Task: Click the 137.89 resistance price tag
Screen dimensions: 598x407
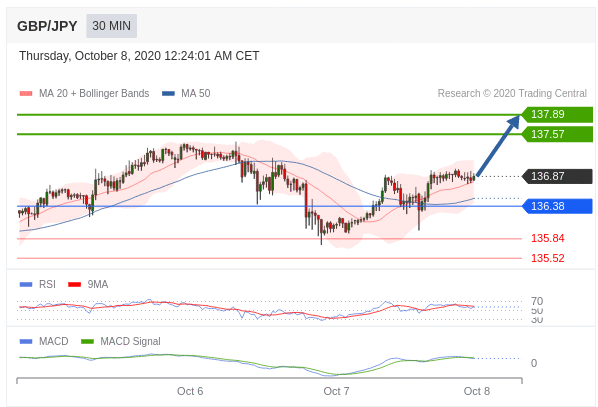Action: pos(557,114)
